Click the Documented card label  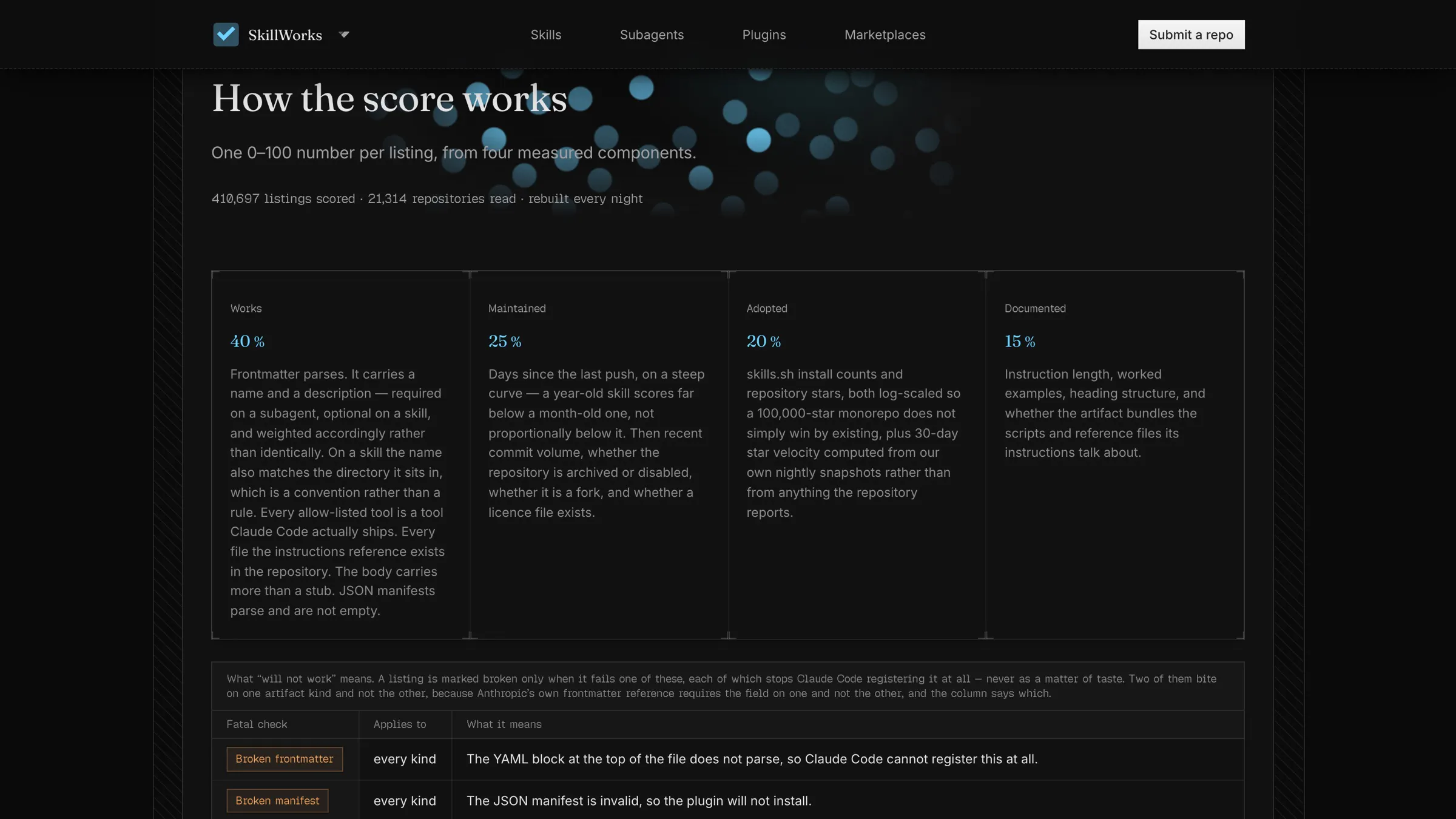pyautogui.click(x=1035, y=308)
